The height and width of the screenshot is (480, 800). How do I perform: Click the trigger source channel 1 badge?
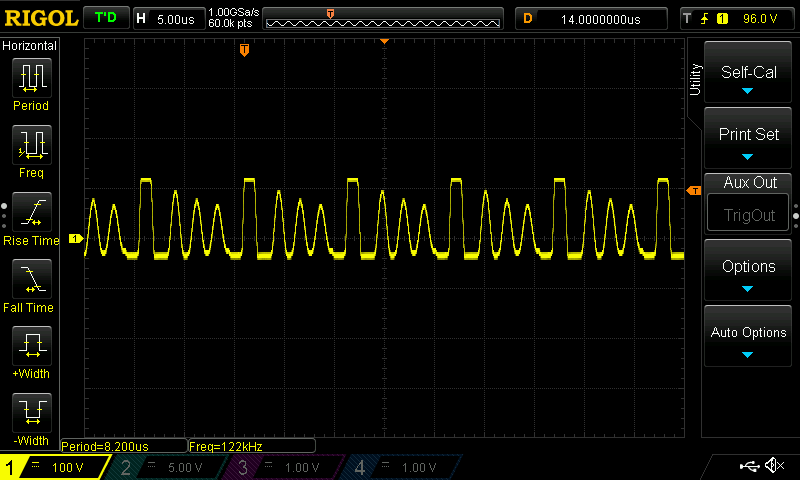click(722, 19)
